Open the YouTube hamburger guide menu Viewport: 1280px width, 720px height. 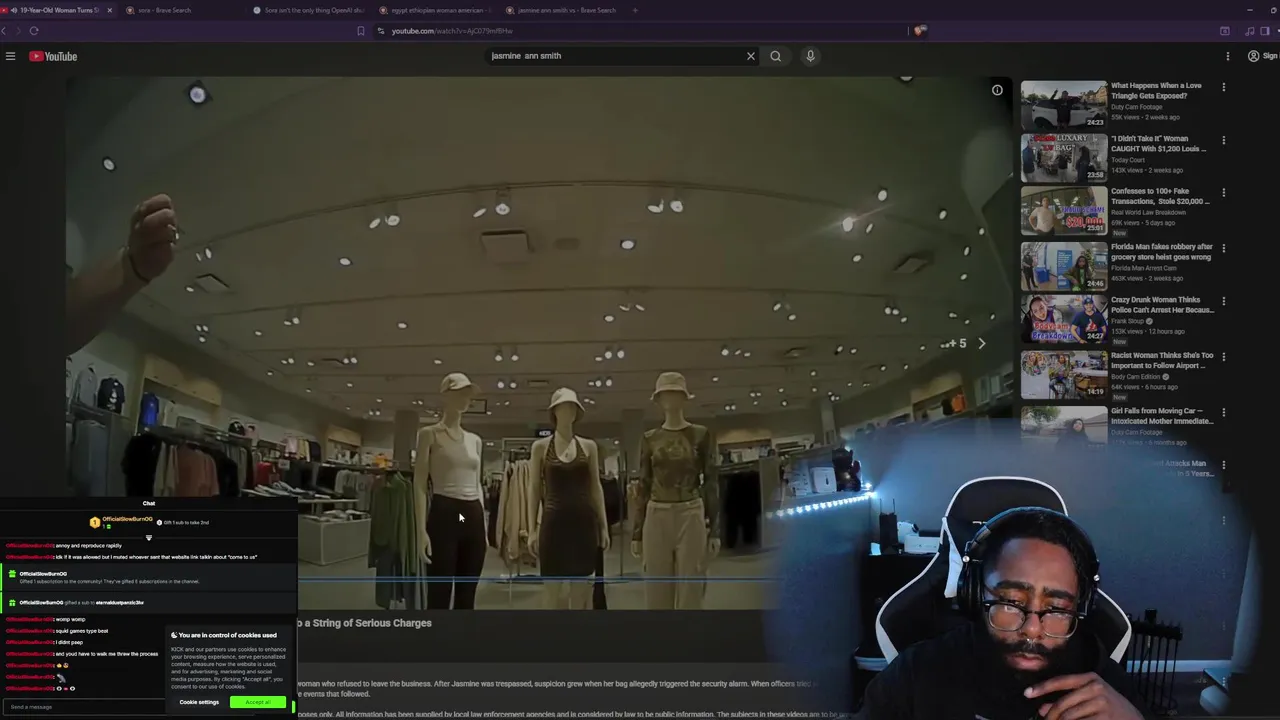tap(10, 56)
